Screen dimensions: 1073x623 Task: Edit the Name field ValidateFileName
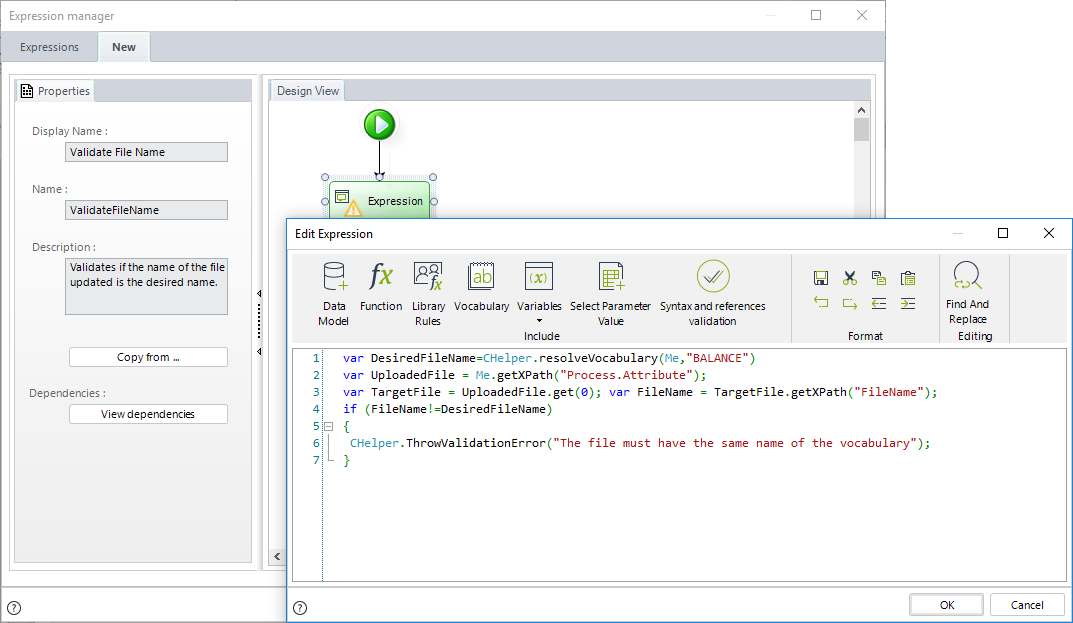tap(146, 210)
